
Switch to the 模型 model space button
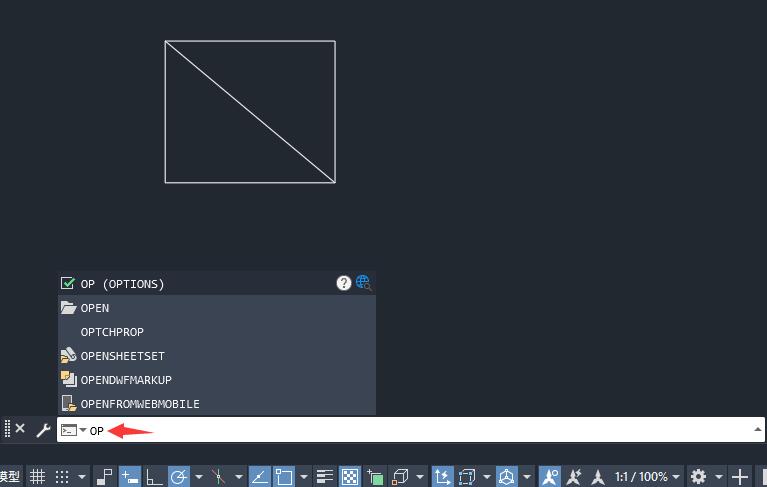coord(10,476)
